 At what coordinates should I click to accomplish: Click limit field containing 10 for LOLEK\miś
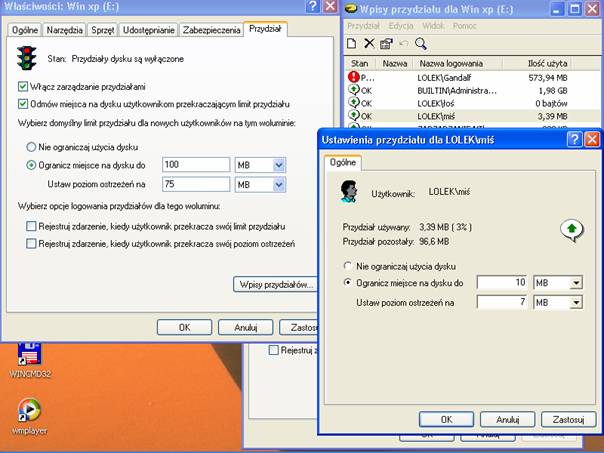tap(502, 283)
